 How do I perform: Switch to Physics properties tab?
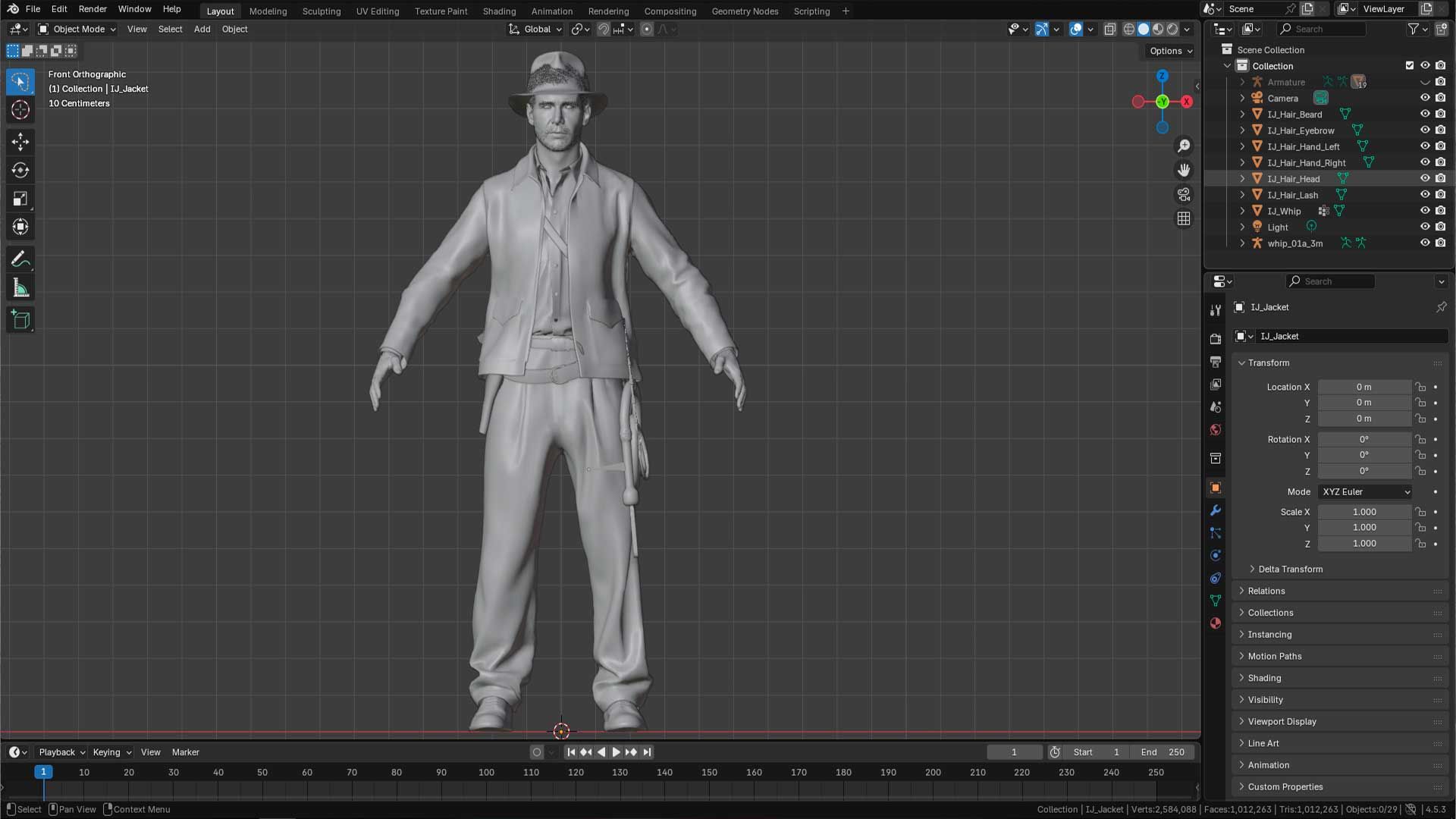[x=1216, y=555]
